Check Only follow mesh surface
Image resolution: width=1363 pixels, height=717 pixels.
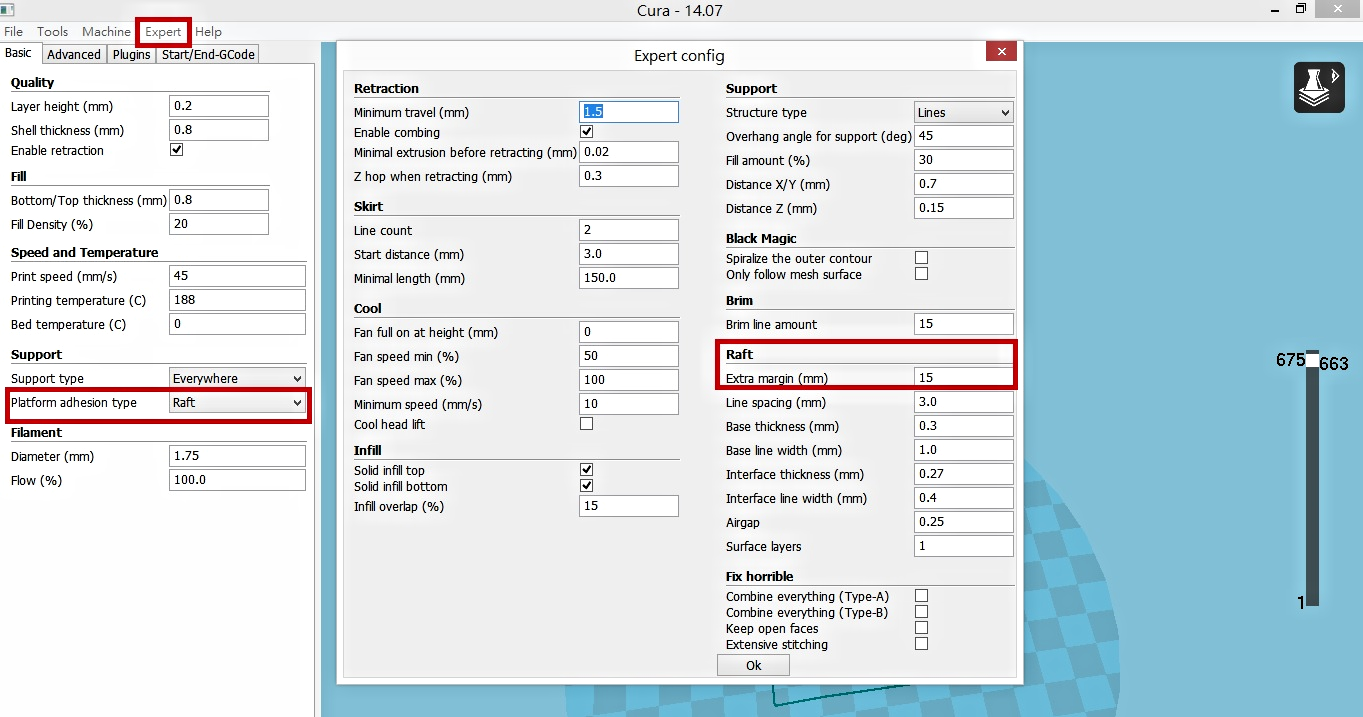coord(922,274)
